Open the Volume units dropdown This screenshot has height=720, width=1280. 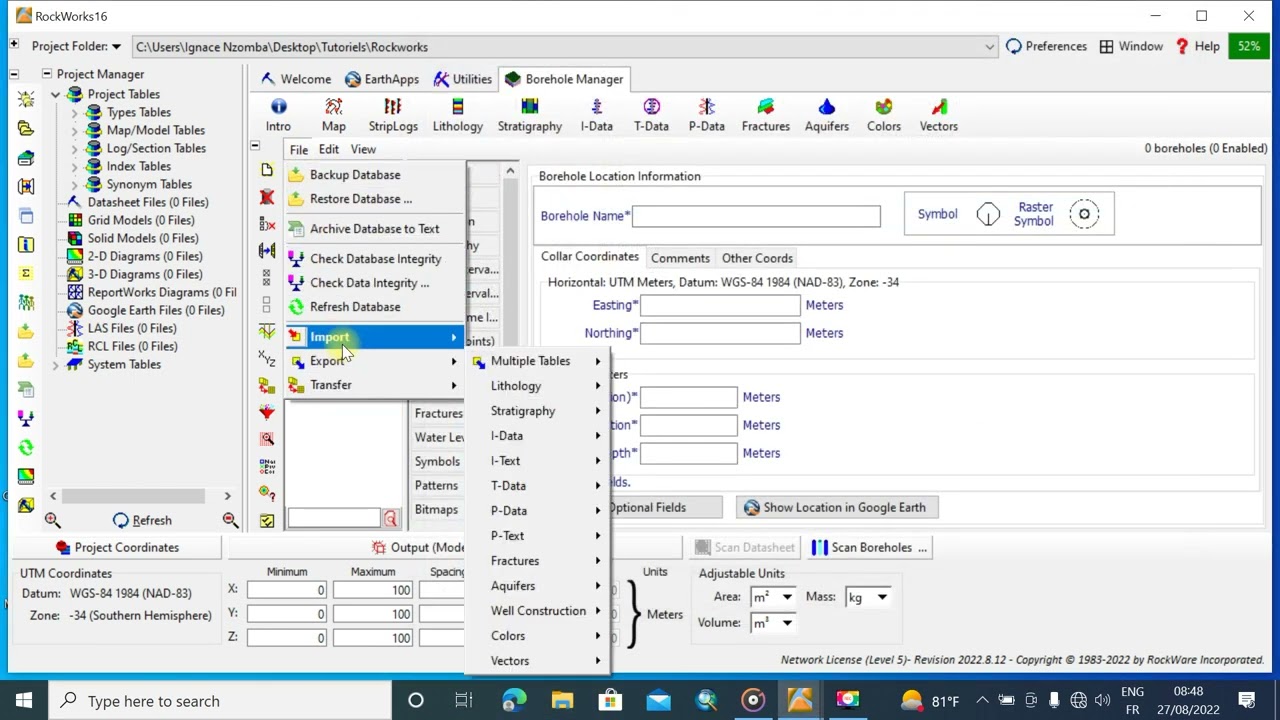(787, 623)
